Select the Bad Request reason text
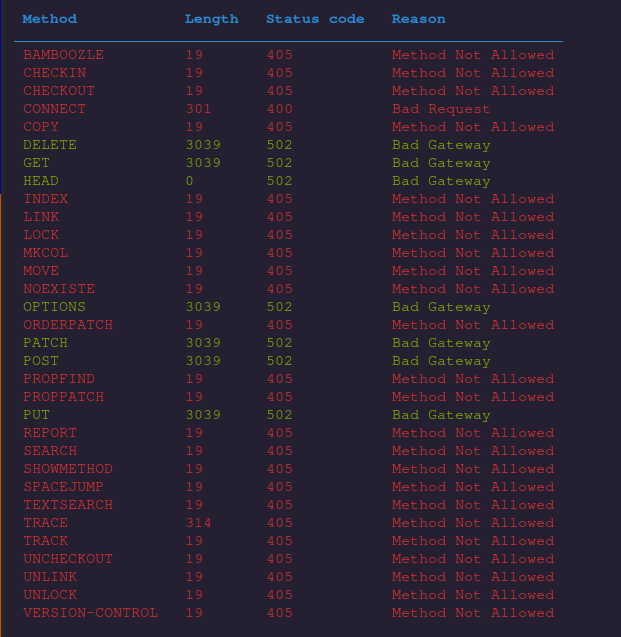The image size is (621, 637). click(x=441, y=109)
